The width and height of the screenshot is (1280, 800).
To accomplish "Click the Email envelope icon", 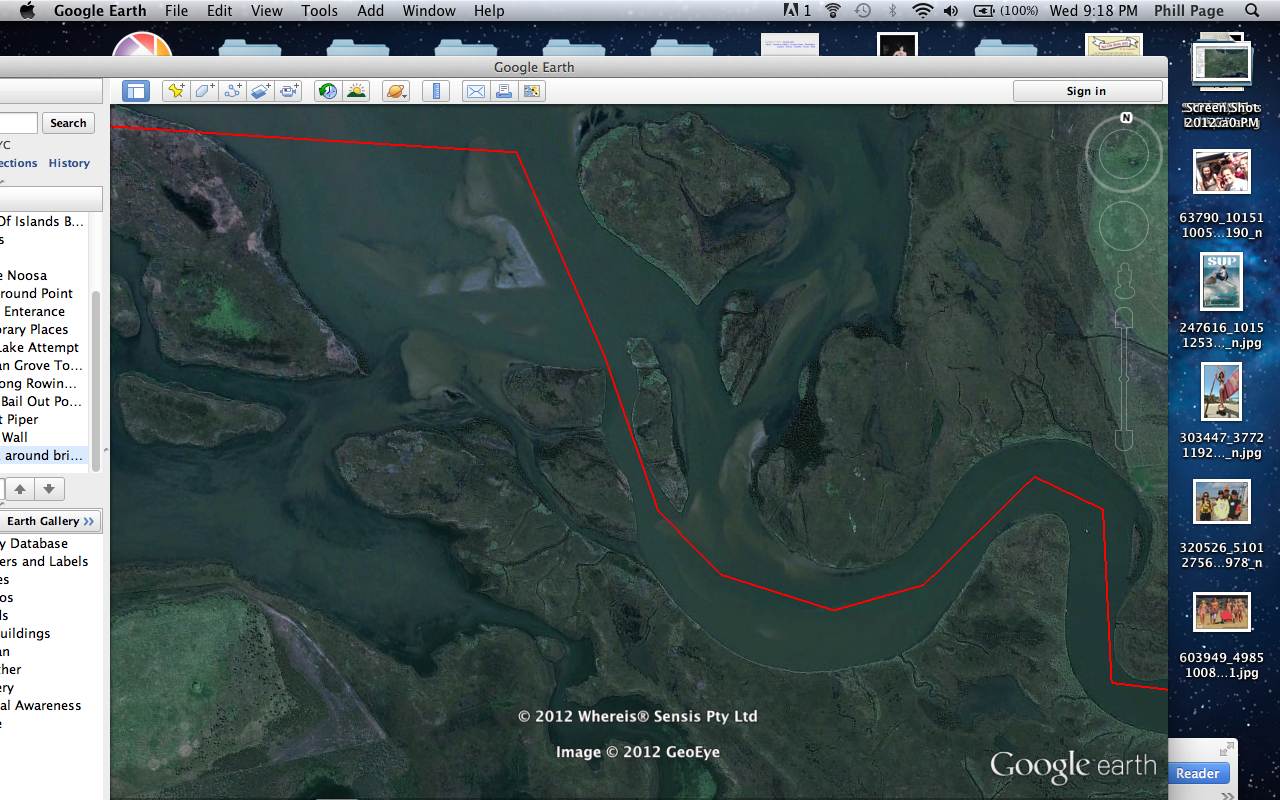I will 475,91.
